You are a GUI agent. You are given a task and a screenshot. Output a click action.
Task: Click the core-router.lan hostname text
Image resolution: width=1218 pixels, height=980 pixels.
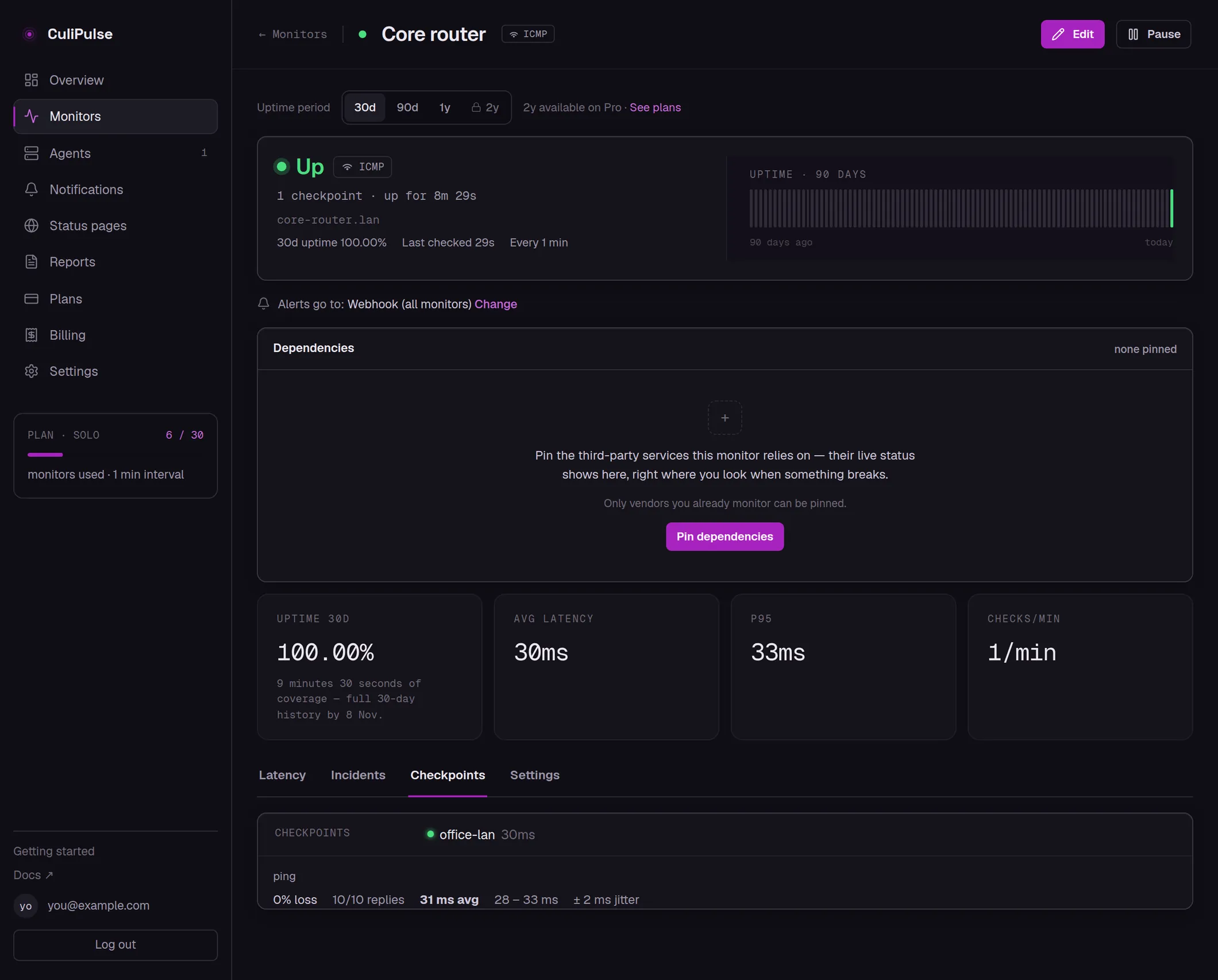[x=328, y=220]
